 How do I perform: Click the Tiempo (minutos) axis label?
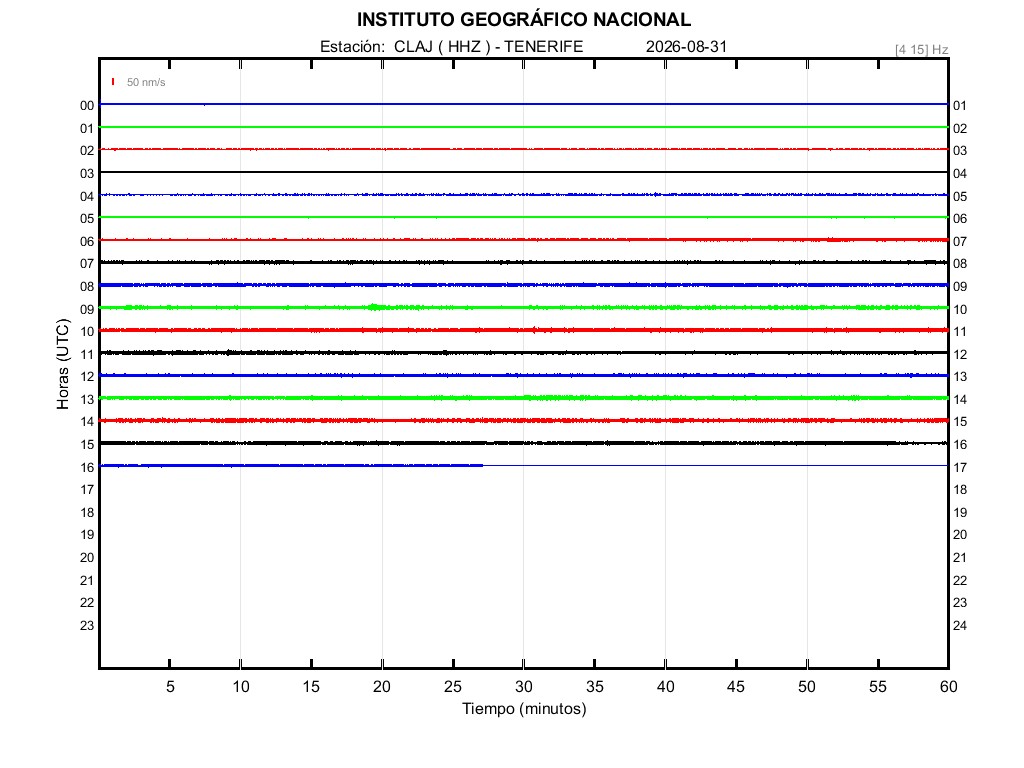[524, 709]
